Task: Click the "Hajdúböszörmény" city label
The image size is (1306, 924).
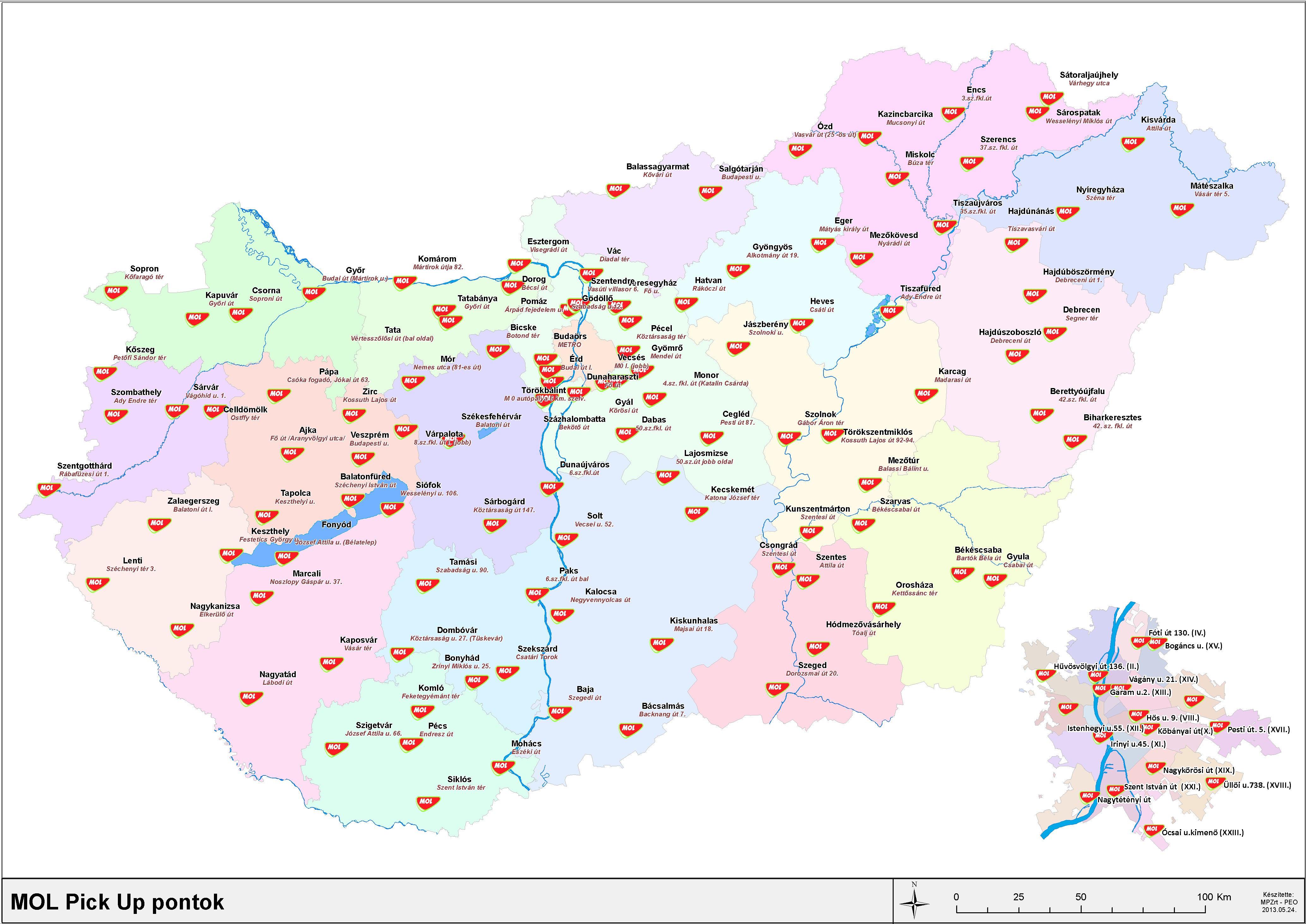Action: coord(1078,272)
